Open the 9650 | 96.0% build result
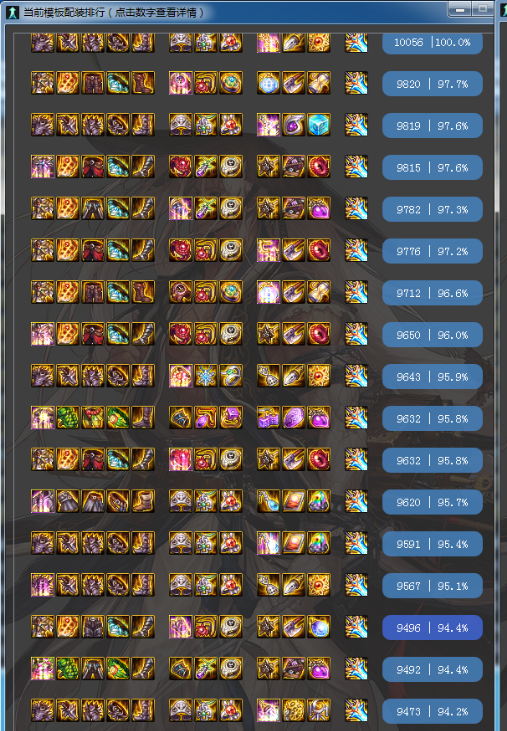The width and height of the screenshot is (507, 731). tap(432, 335)
